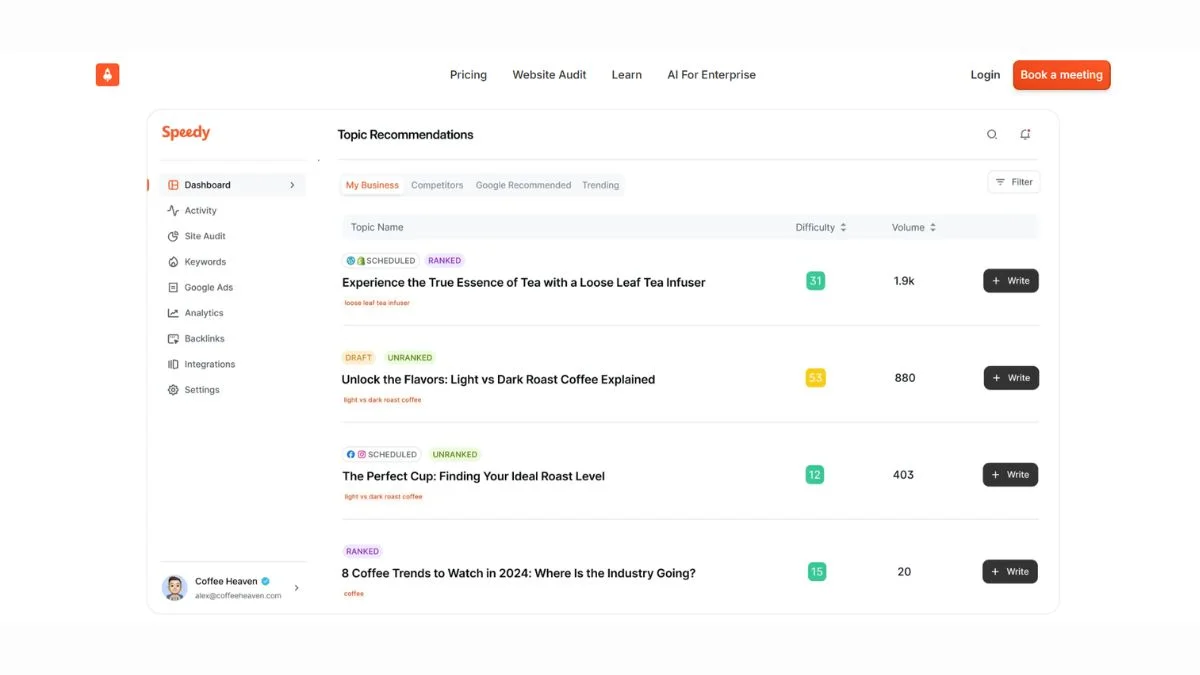
Task: Sort by Difficulty column arrows
Action: (843, 228)
